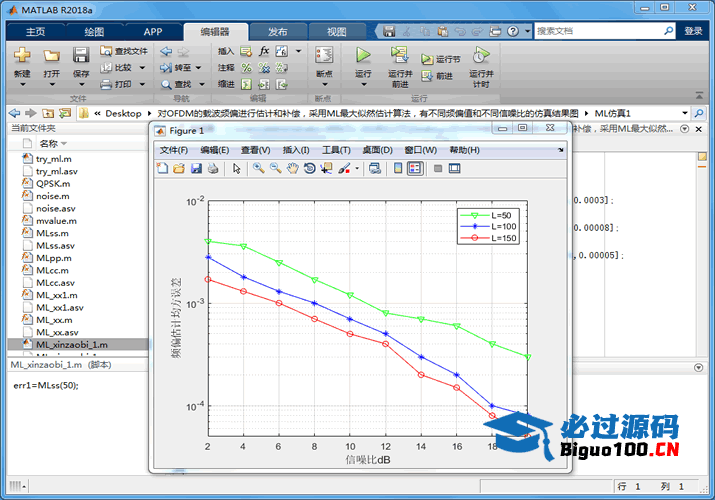Open the Save button dropdown arrow
The height and width of the screenshot is (500, 715).
coord(81,85)
